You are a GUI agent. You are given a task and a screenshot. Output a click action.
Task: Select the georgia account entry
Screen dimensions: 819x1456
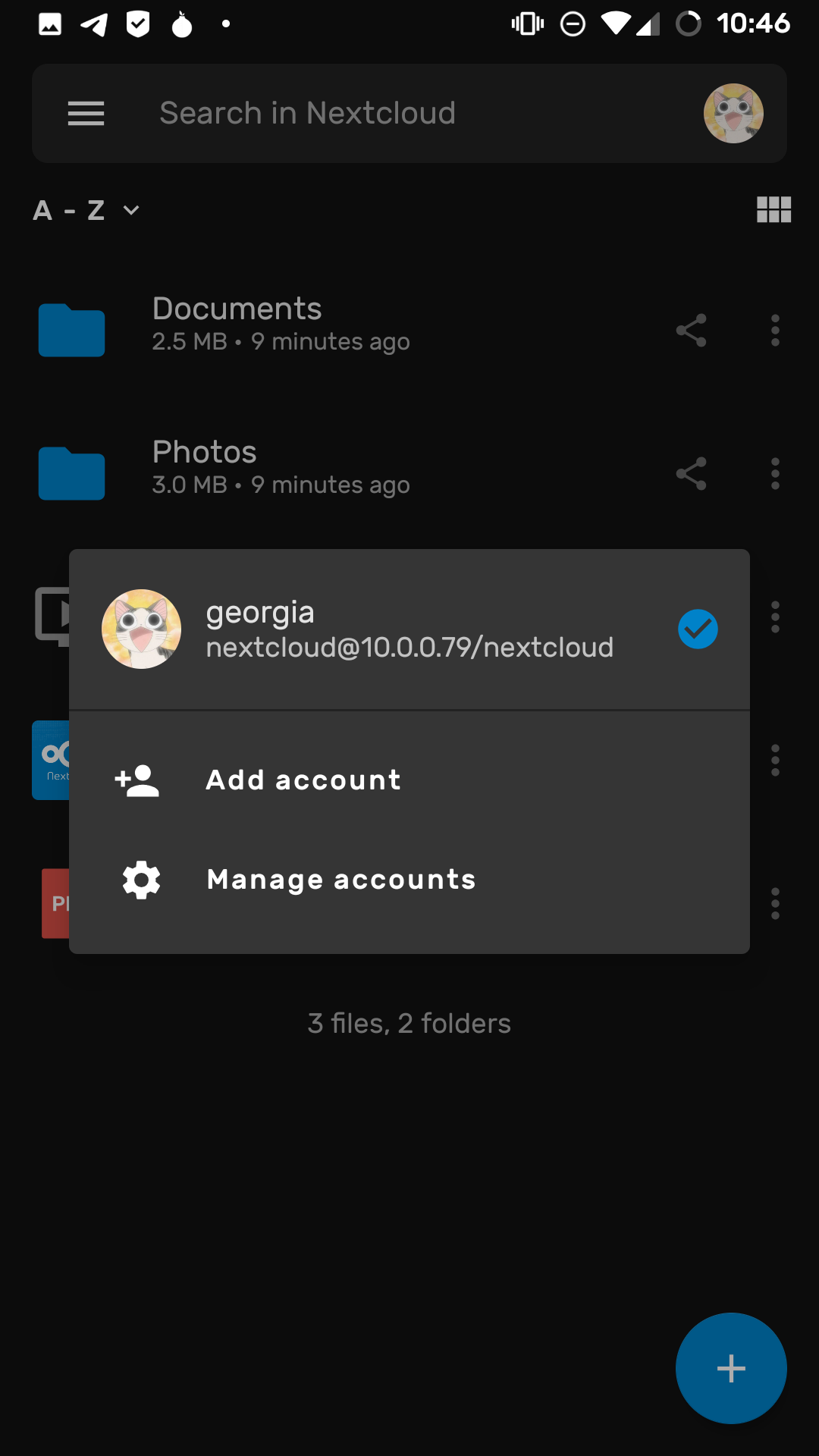click(x=409, y=629)
